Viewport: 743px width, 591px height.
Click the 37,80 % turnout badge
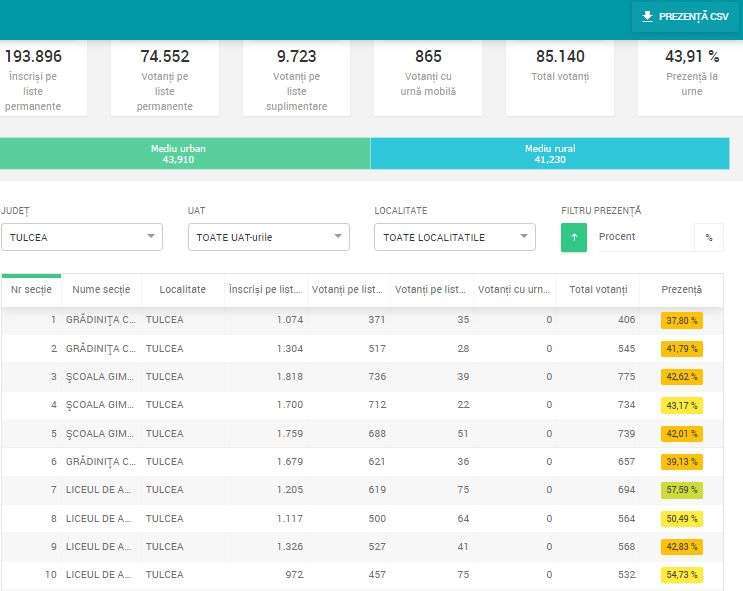pyautogui.click(x=681, y=321)
